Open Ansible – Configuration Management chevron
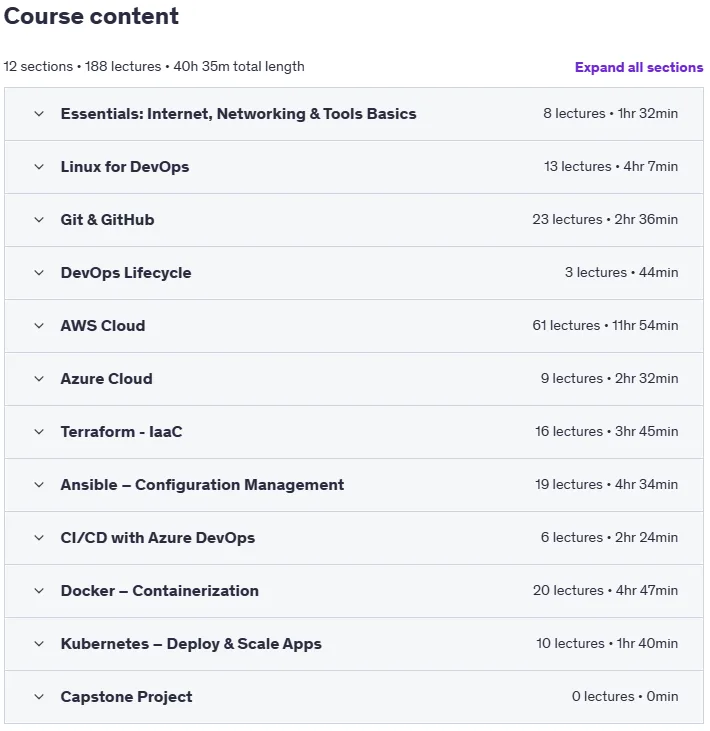 coord(39,485)
